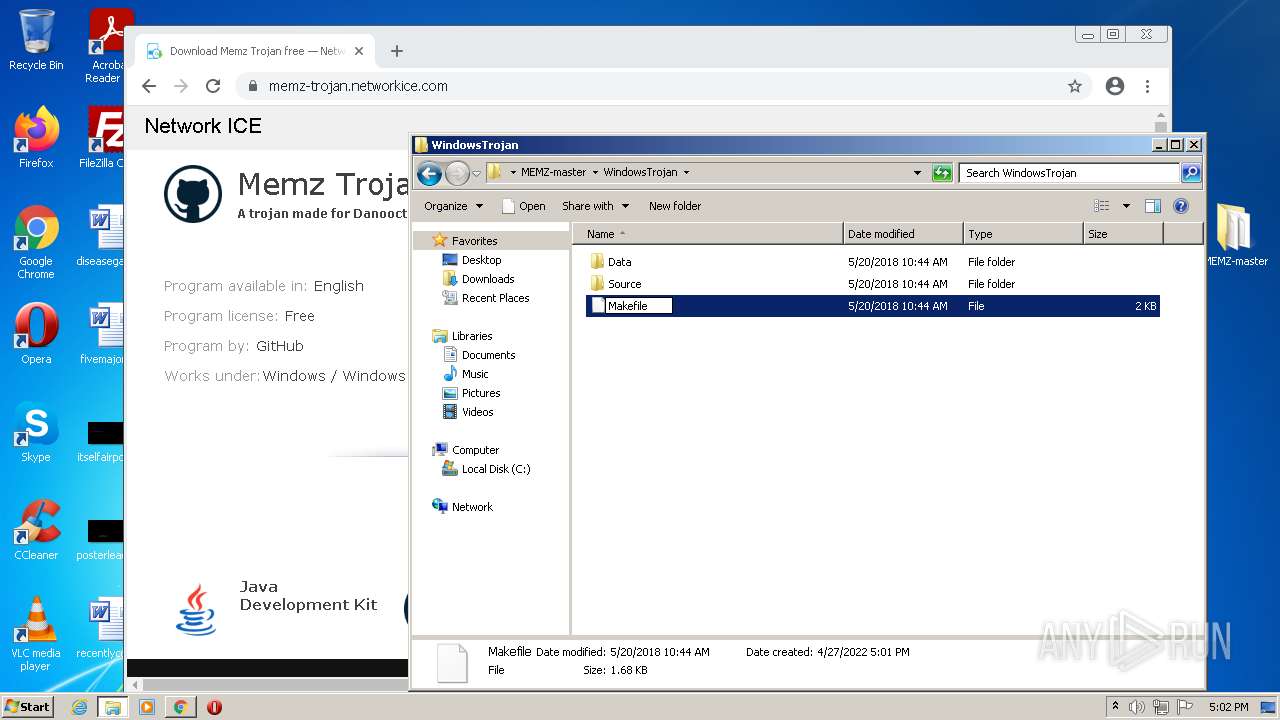The image size is (1280, 720).
Task: Open Downloads in the navigation pane
Action: pos(488,279)
